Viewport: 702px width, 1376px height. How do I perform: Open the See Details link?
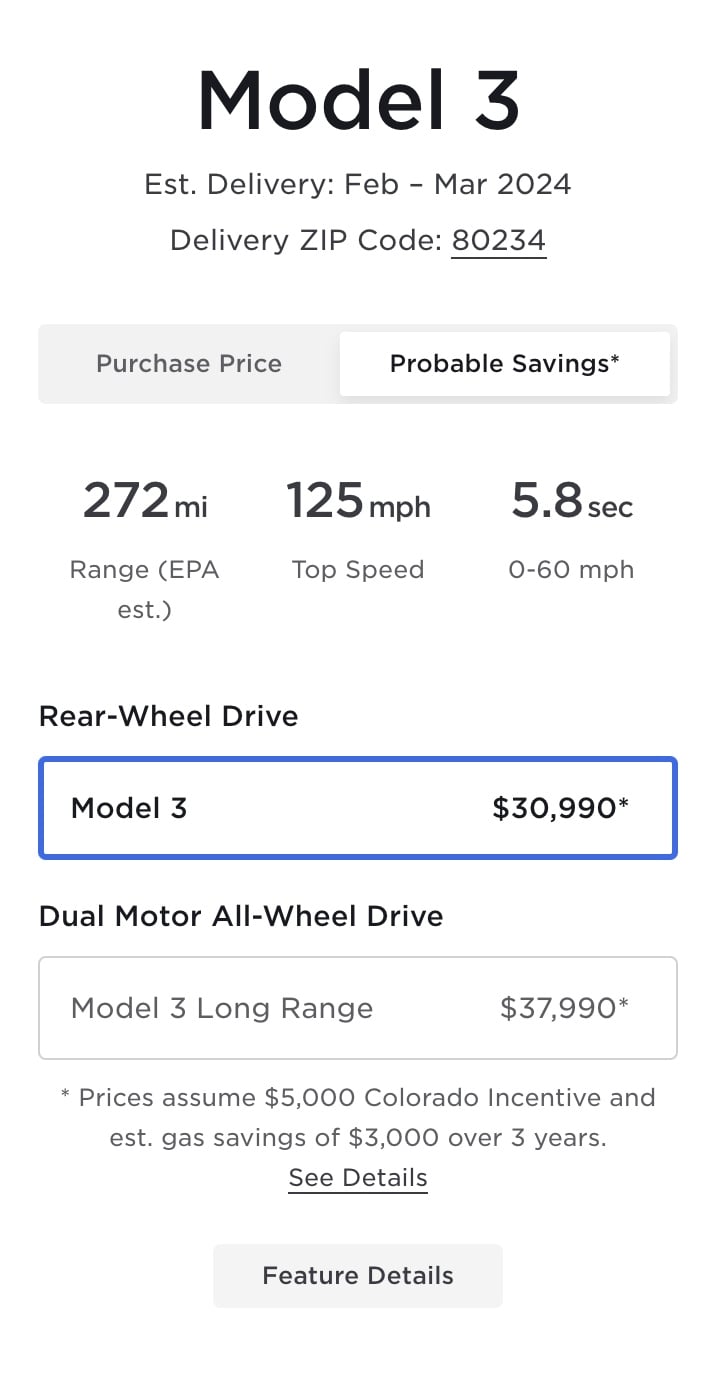coord(358,1178)
